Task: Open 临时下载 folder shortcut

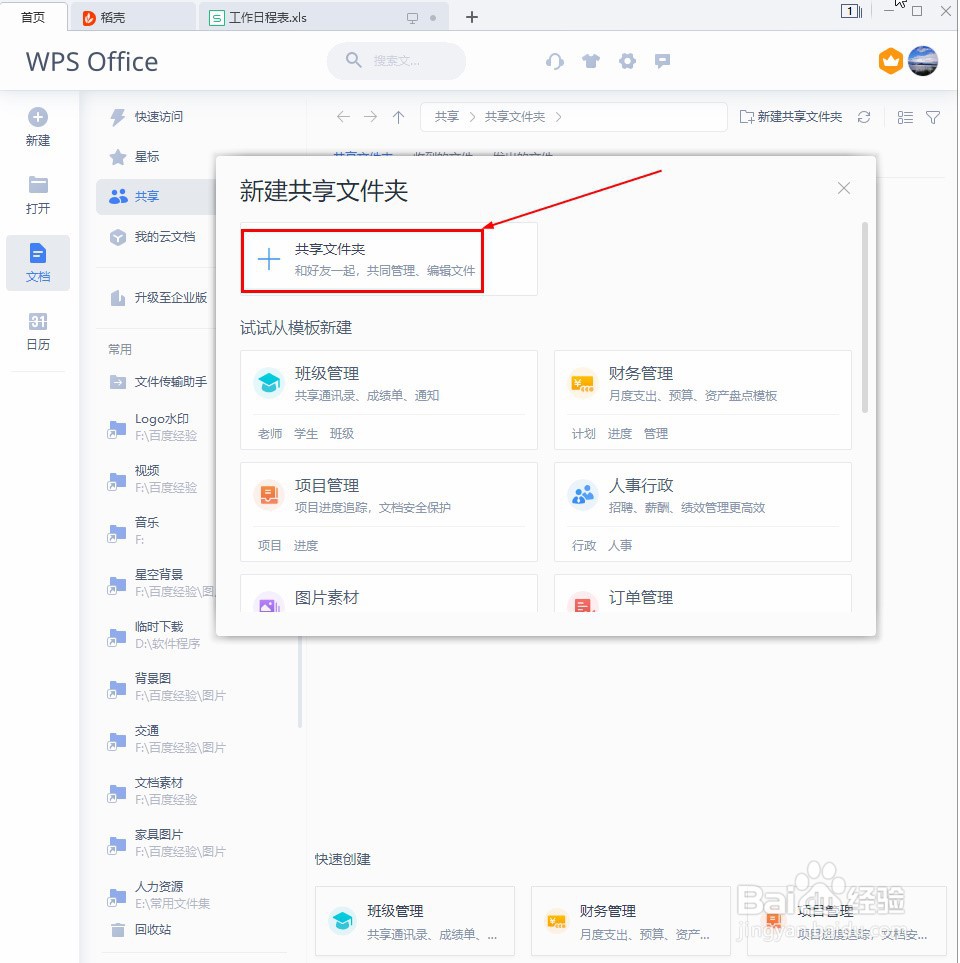Action: click(x=154, y=635)
